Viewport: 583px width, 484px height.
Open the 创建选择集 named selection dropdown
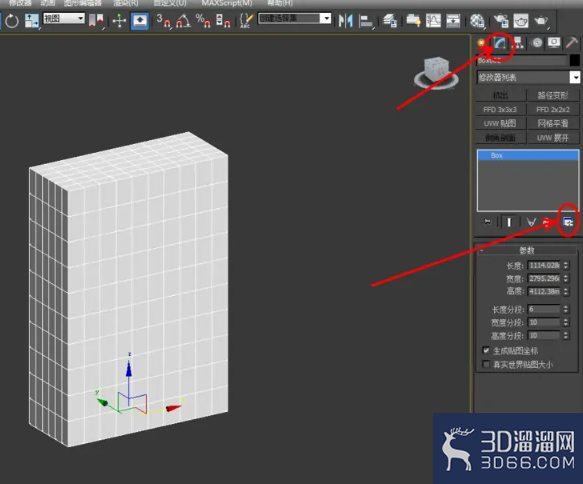tap(294, 18)
